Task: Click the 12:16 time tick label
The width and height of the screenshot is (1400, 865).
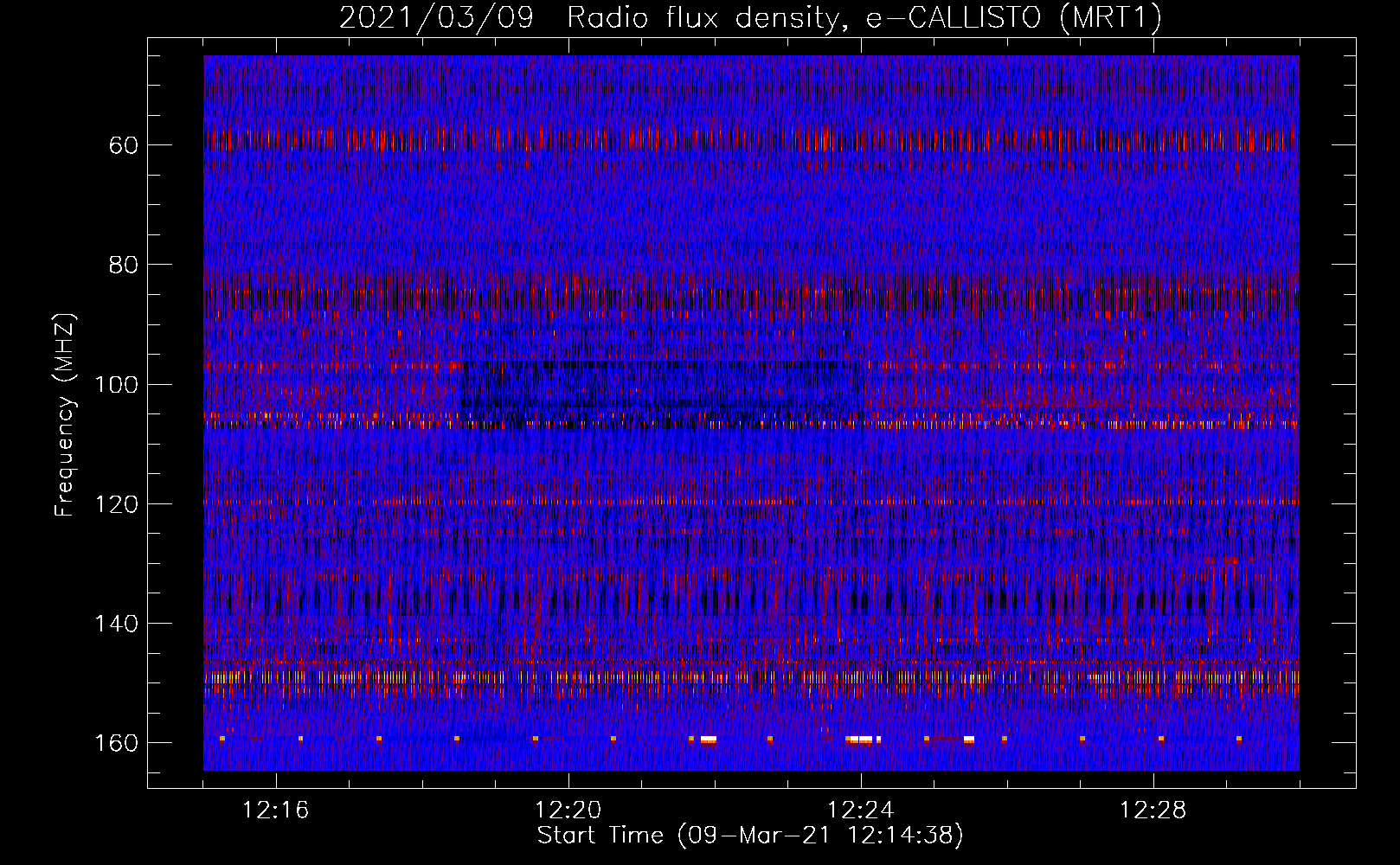Action: (275, 811)
